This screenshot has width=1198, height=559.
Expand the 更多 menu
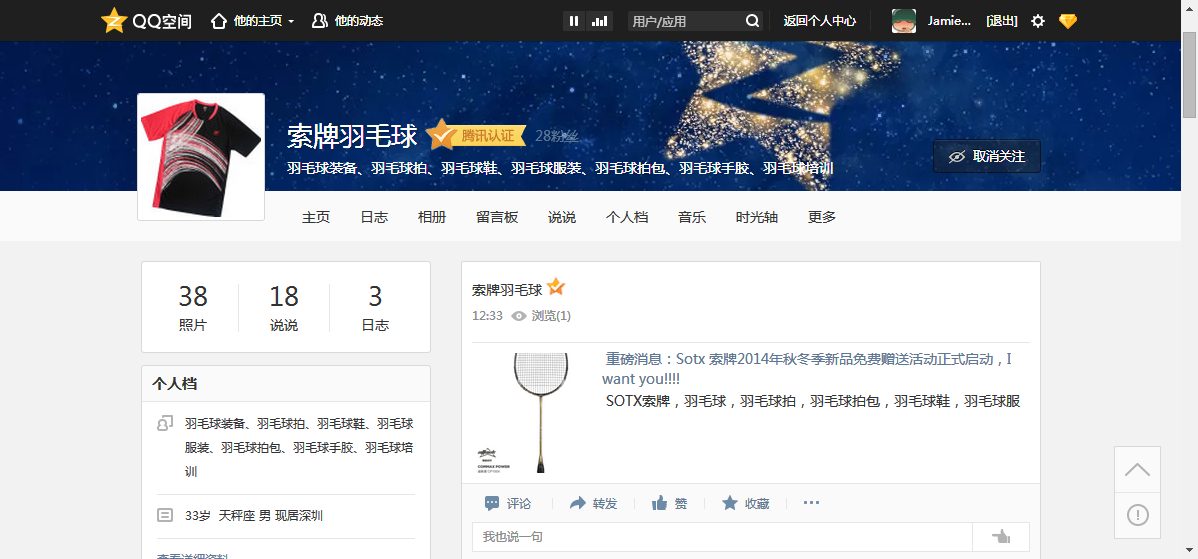(822, 217)
